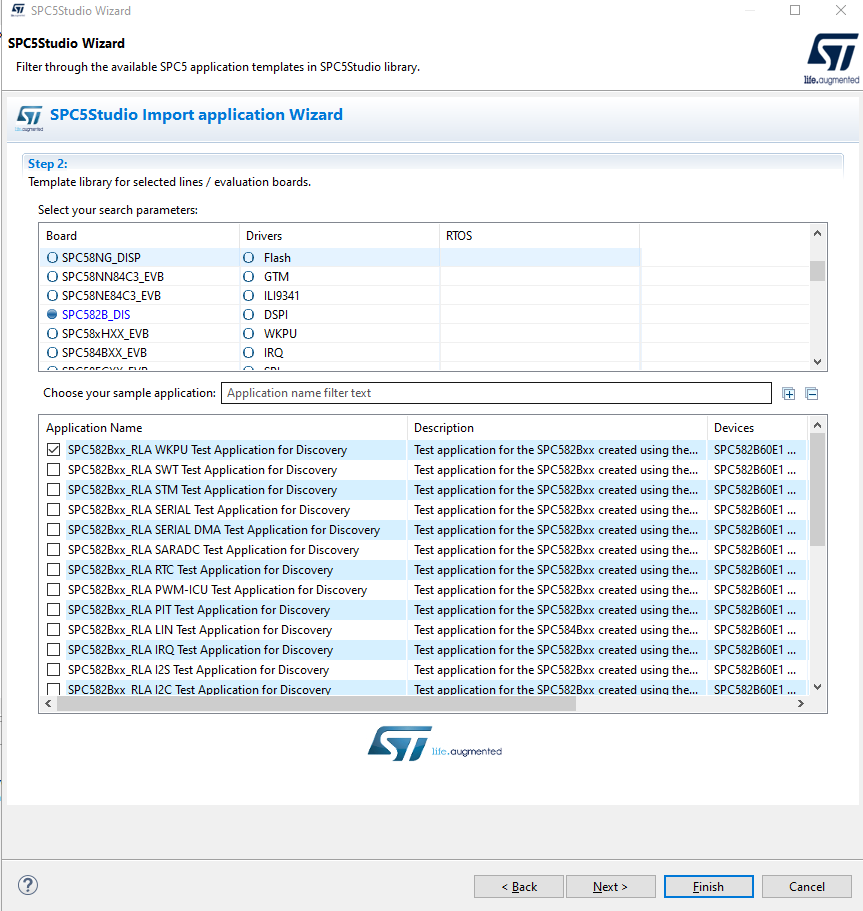Click the Finish button
863x911 pixels.
(708, 886)
